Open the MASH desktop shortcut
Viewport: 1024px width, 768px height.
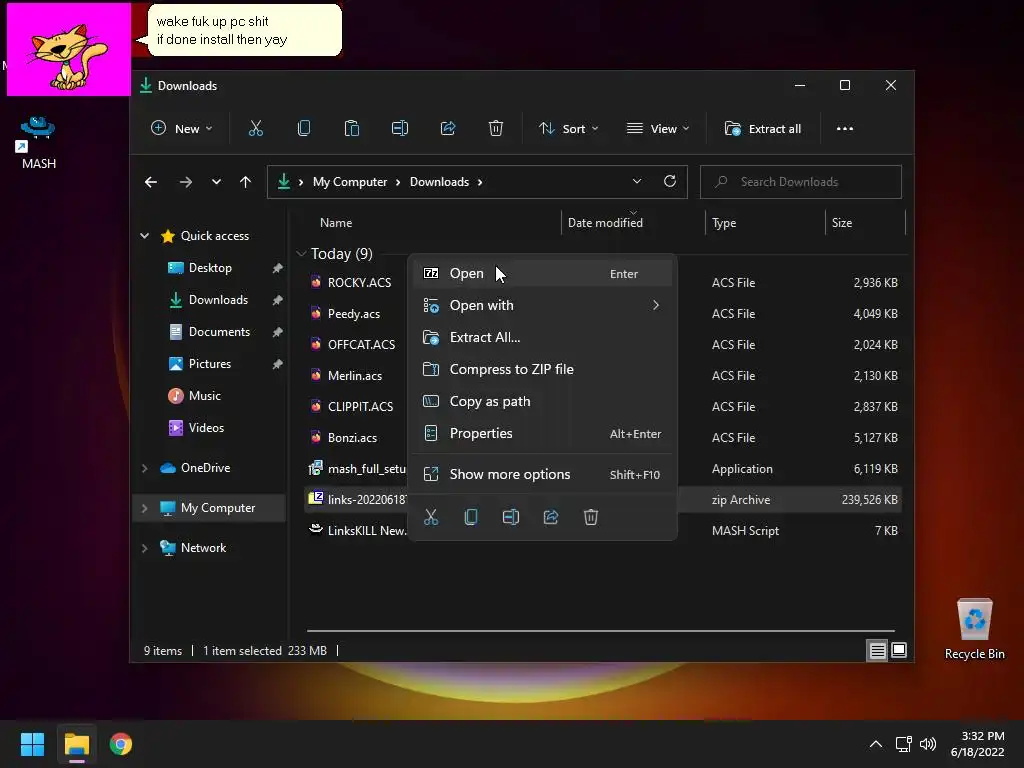pos(39,142)
